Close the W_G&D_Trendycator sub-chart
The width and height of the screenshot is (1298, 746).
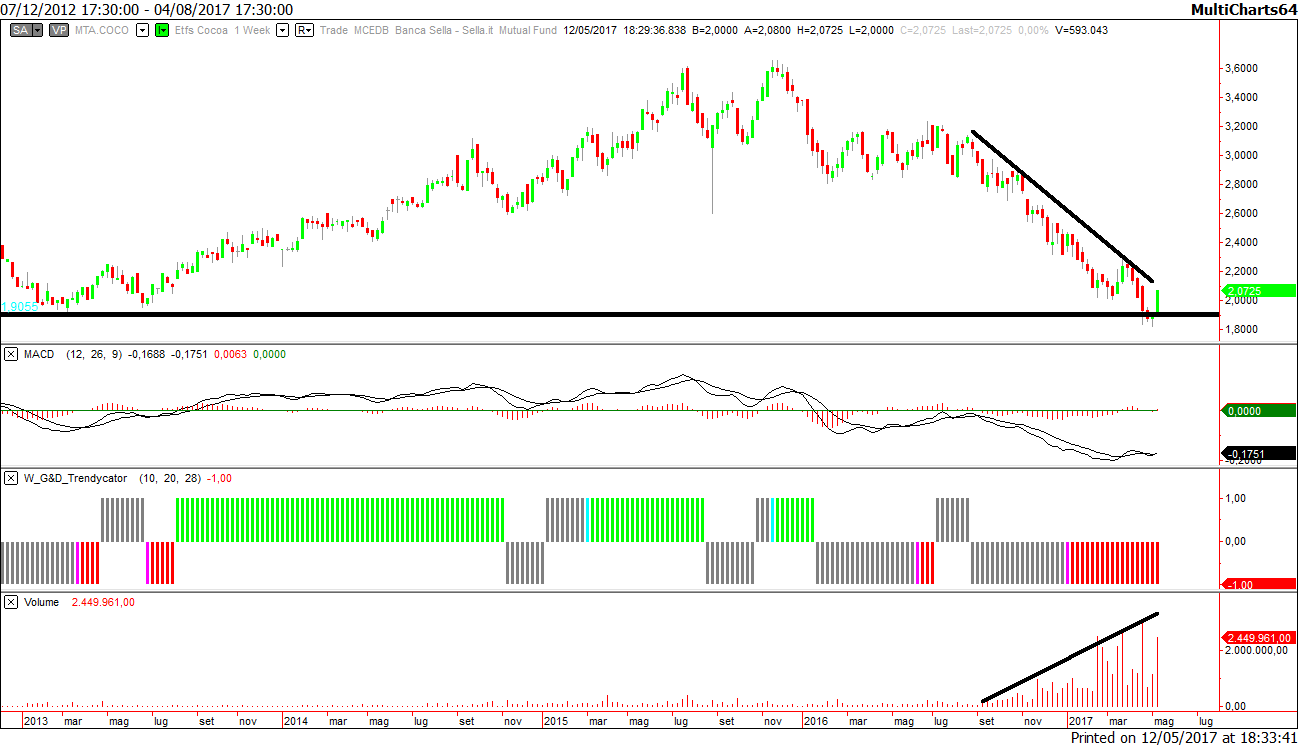(x=11, y=478)
